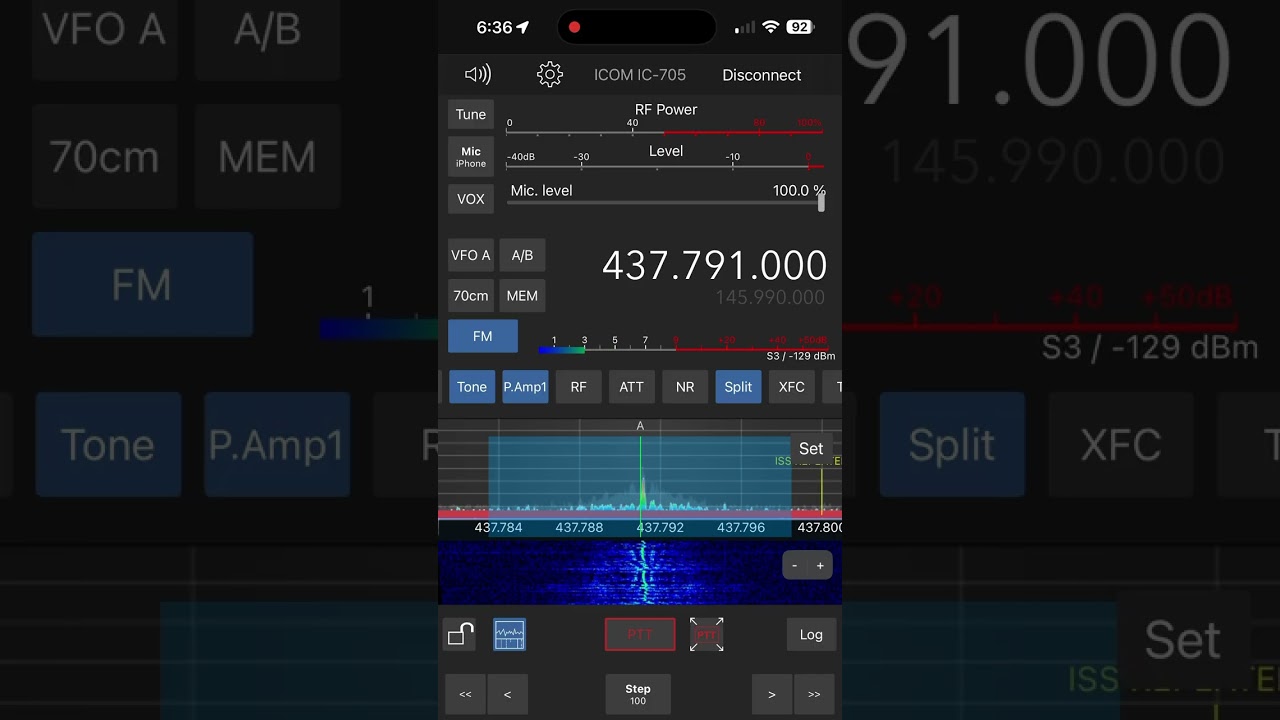Step frequency down with single <
Screen dimensions: 1280x720
[507, 694]
